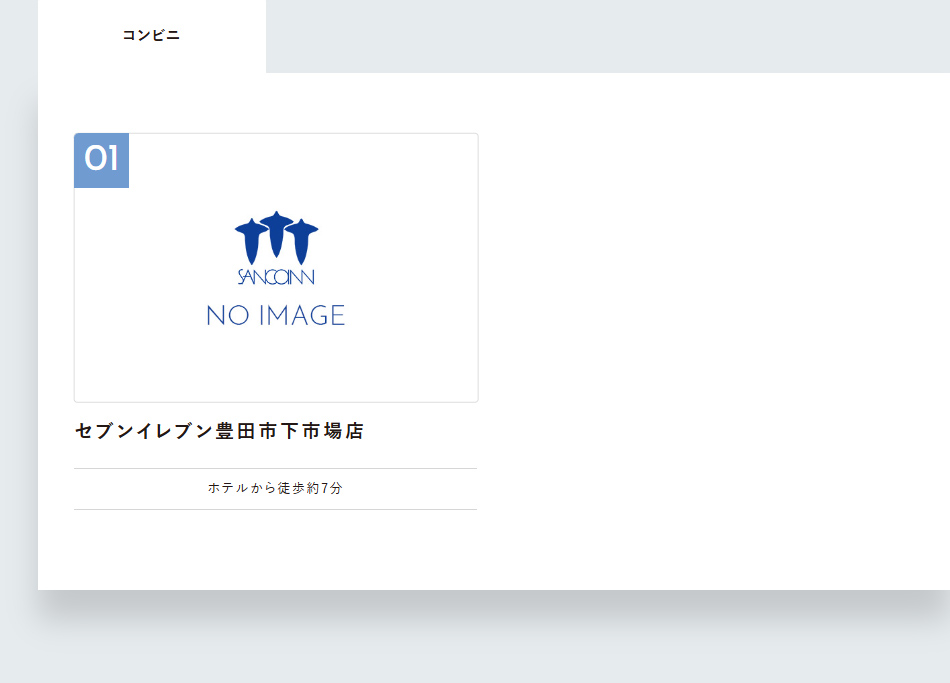Open the セブンイレブン豊田市下市場店 store link

pyautogui.click(x=220, y=431)
